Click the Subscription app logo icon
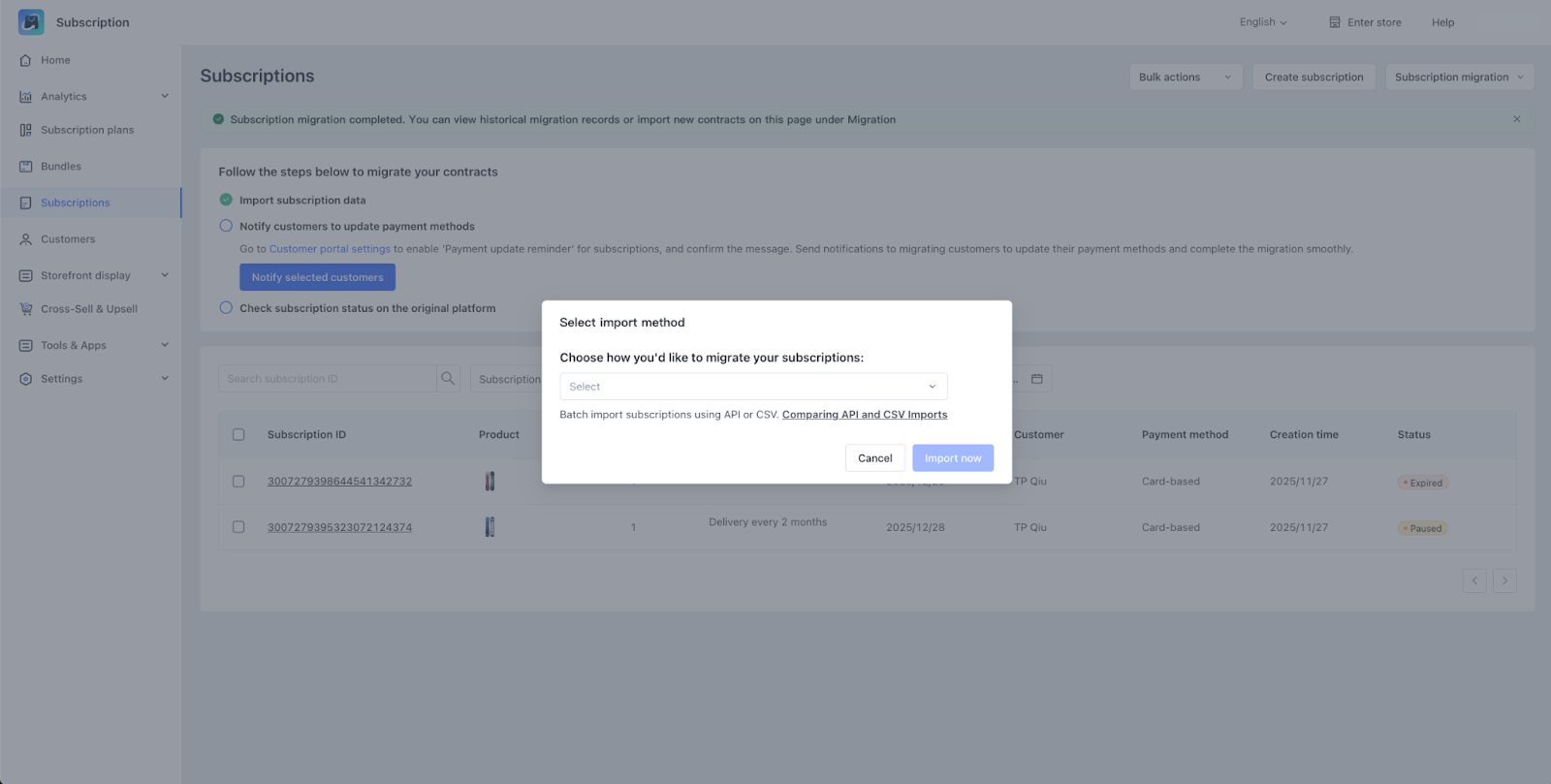 pyautogui.click(x=31, y=22)
